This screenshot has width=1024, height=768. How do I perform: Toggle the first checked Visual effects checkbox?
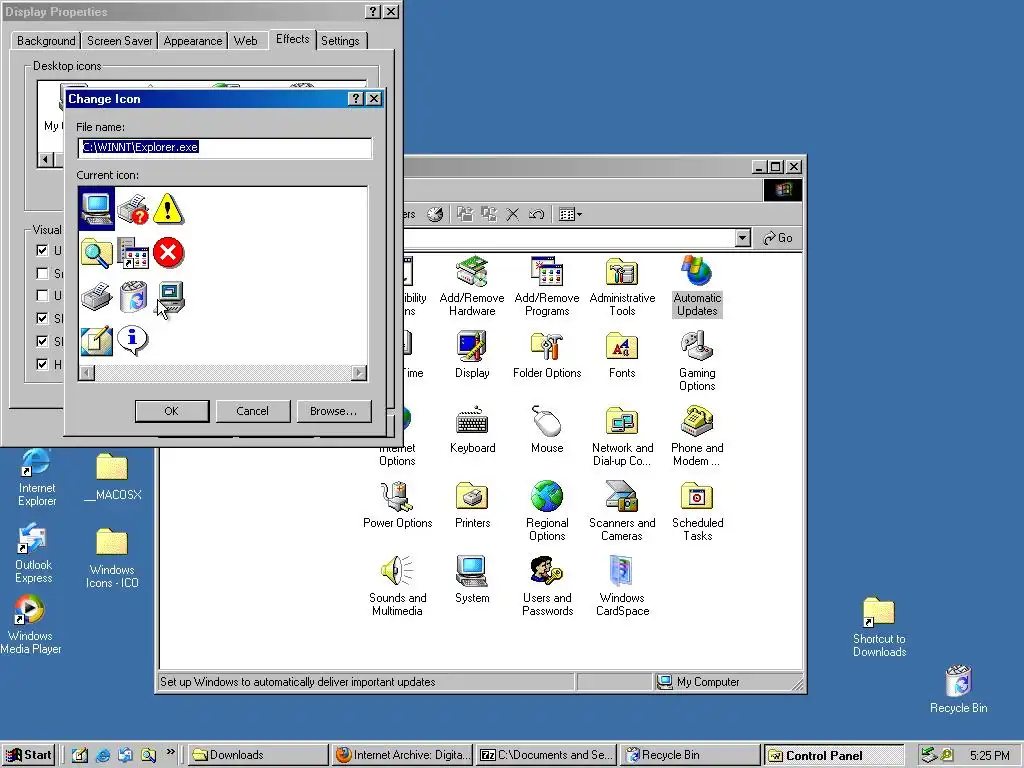point(42,250)
